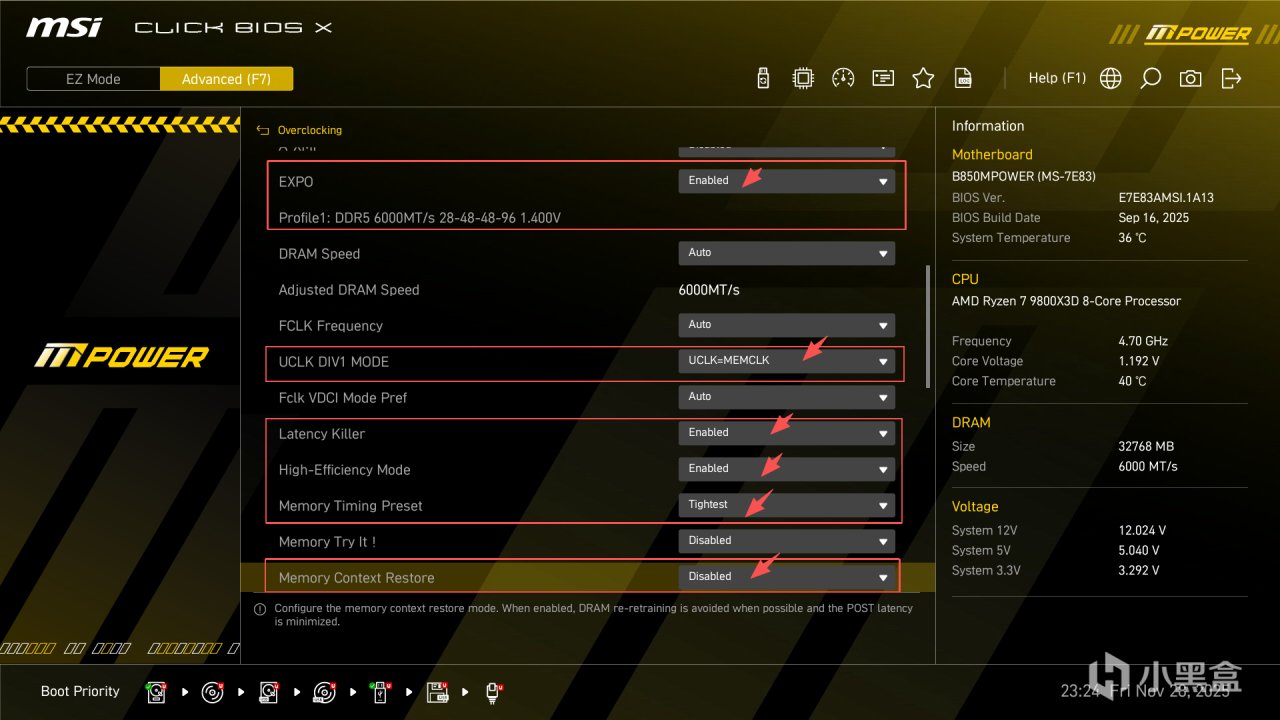Image resolution: width=1280 pixels, height=720 pixels.
Task: Select the 'EXPO' setting label
Action: coord(296,182)
